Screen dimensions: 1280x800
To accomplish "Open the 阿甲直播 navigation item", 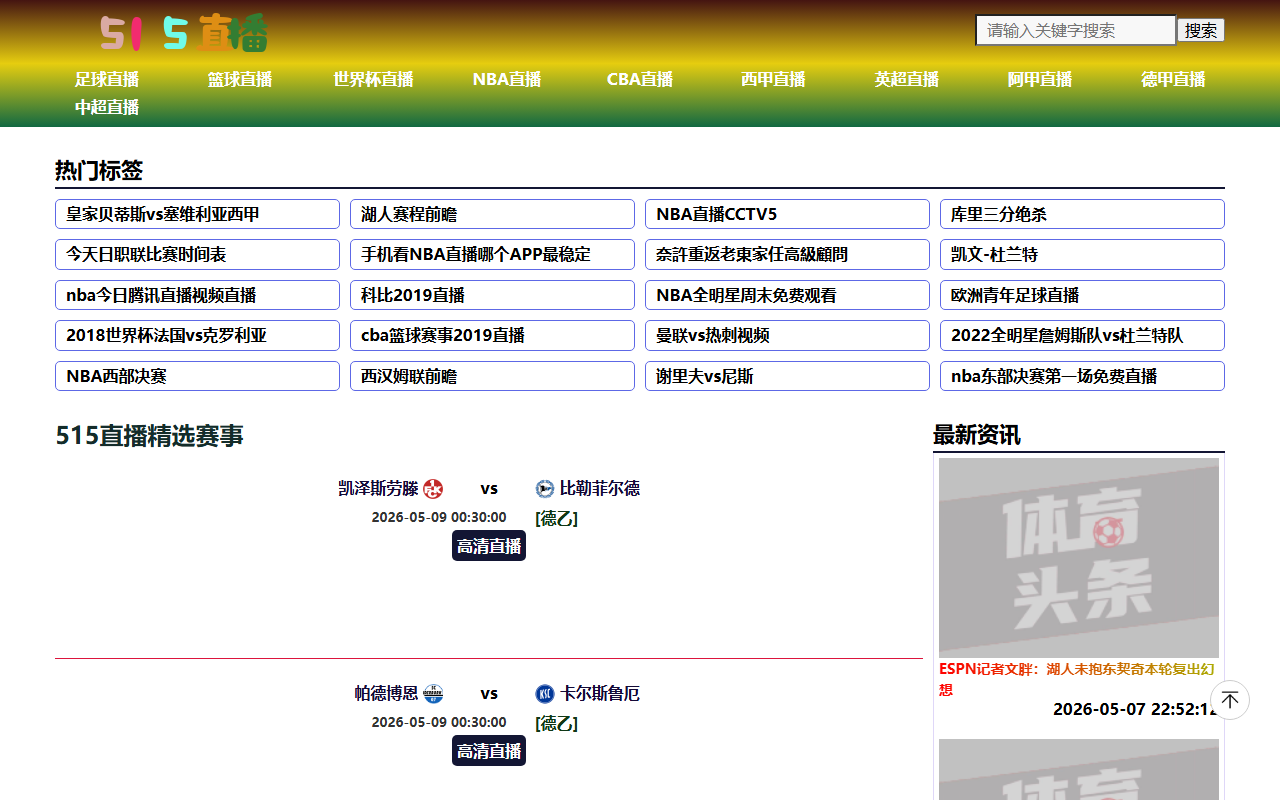I will click(1040, 79).
